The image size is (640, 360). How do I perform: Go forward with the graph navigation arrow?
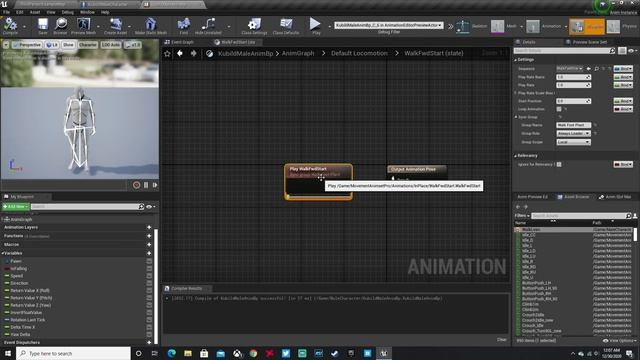pyautogui.click(x=193, y=53)
